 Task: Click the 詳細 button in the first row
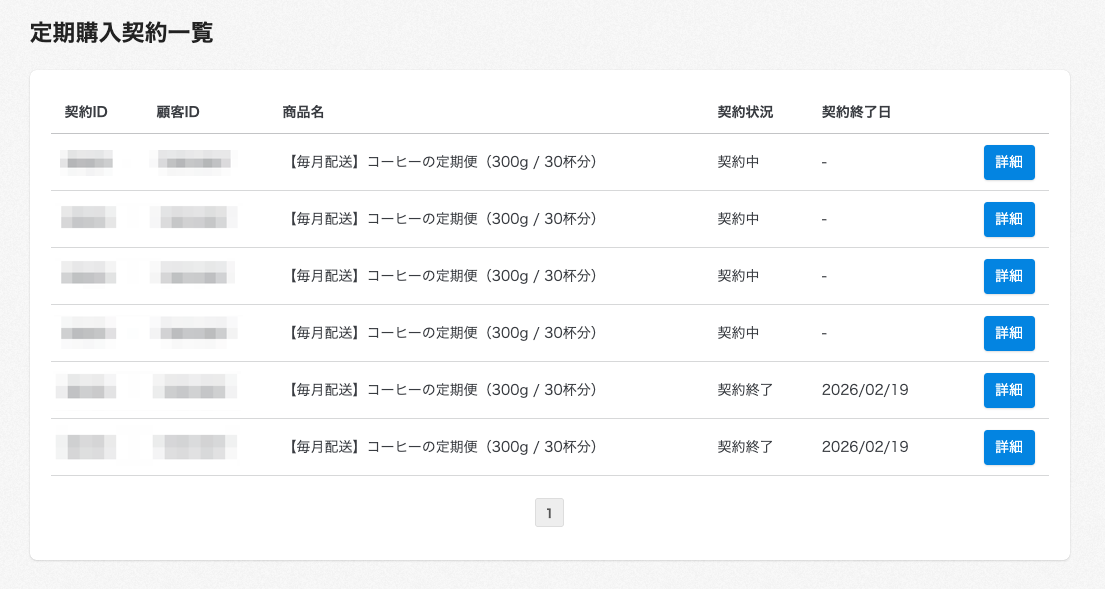pos(1008,162)
